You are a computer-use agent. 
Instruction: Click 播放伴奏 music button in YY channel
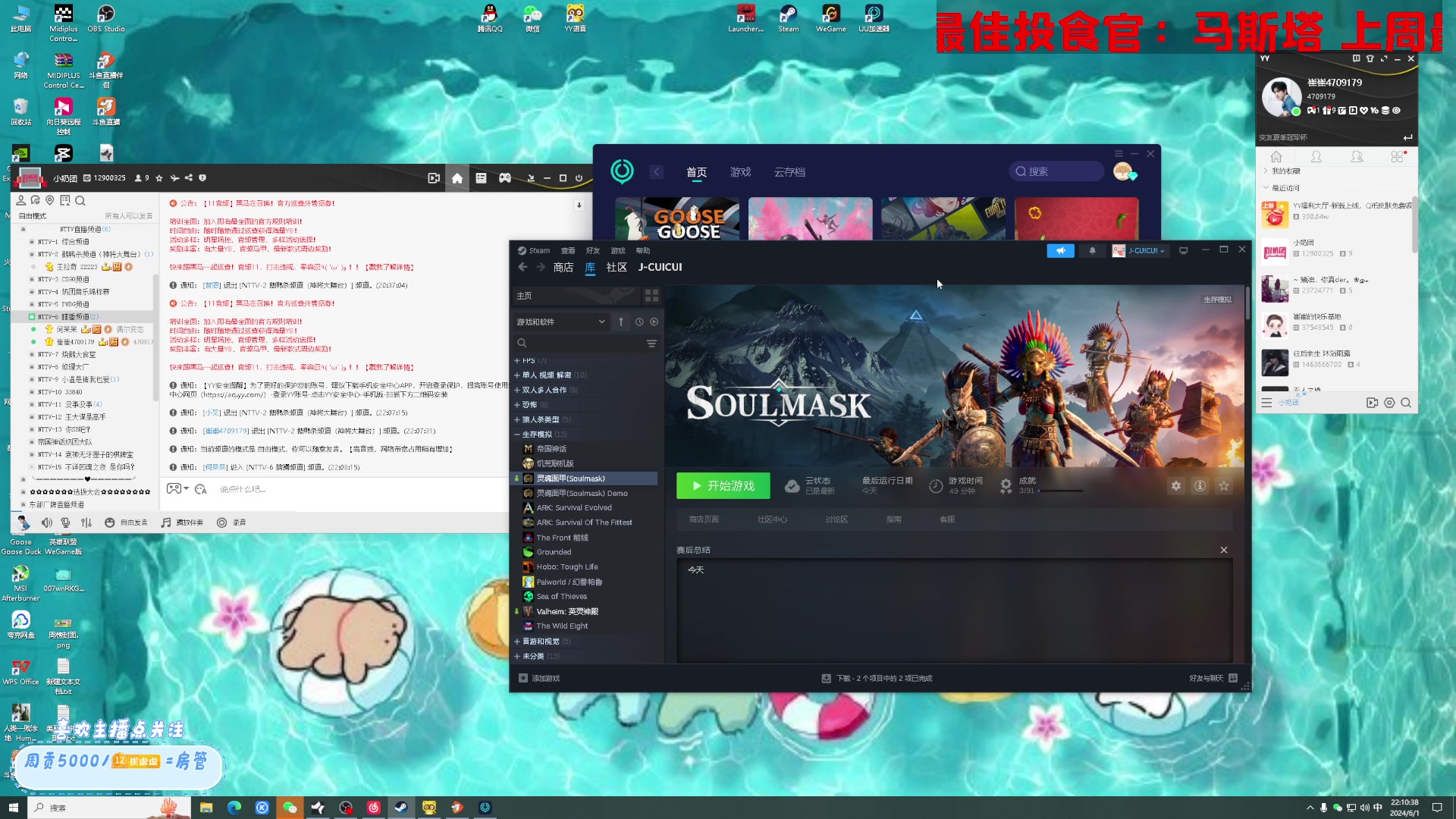[x=182, y=522]
